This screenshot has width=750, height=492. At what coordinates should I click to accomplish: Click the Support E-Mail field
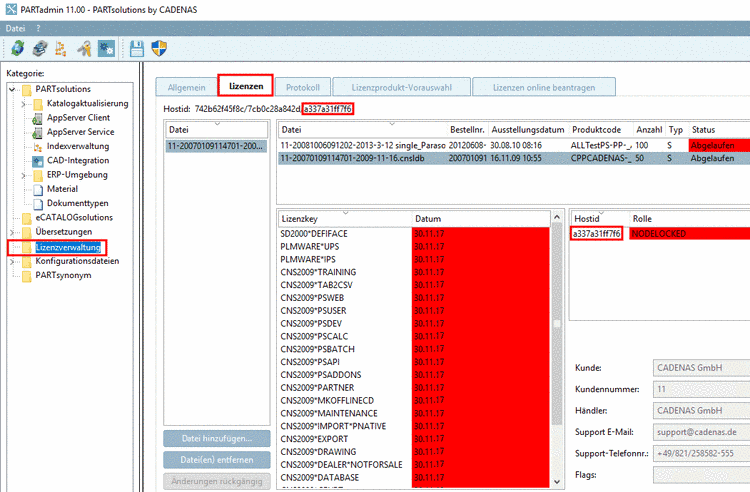click(x=701, y=432)
